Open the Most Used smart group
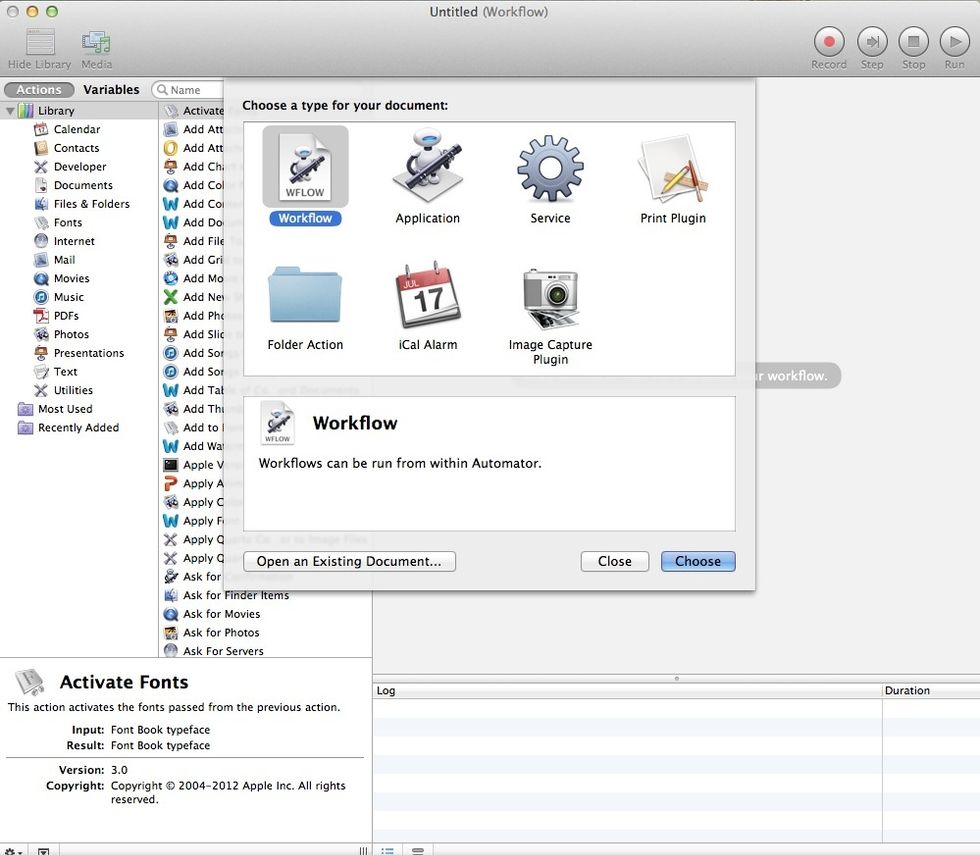Screen dimensions: 980x855 pyautogui.click(x=64, y=409)
